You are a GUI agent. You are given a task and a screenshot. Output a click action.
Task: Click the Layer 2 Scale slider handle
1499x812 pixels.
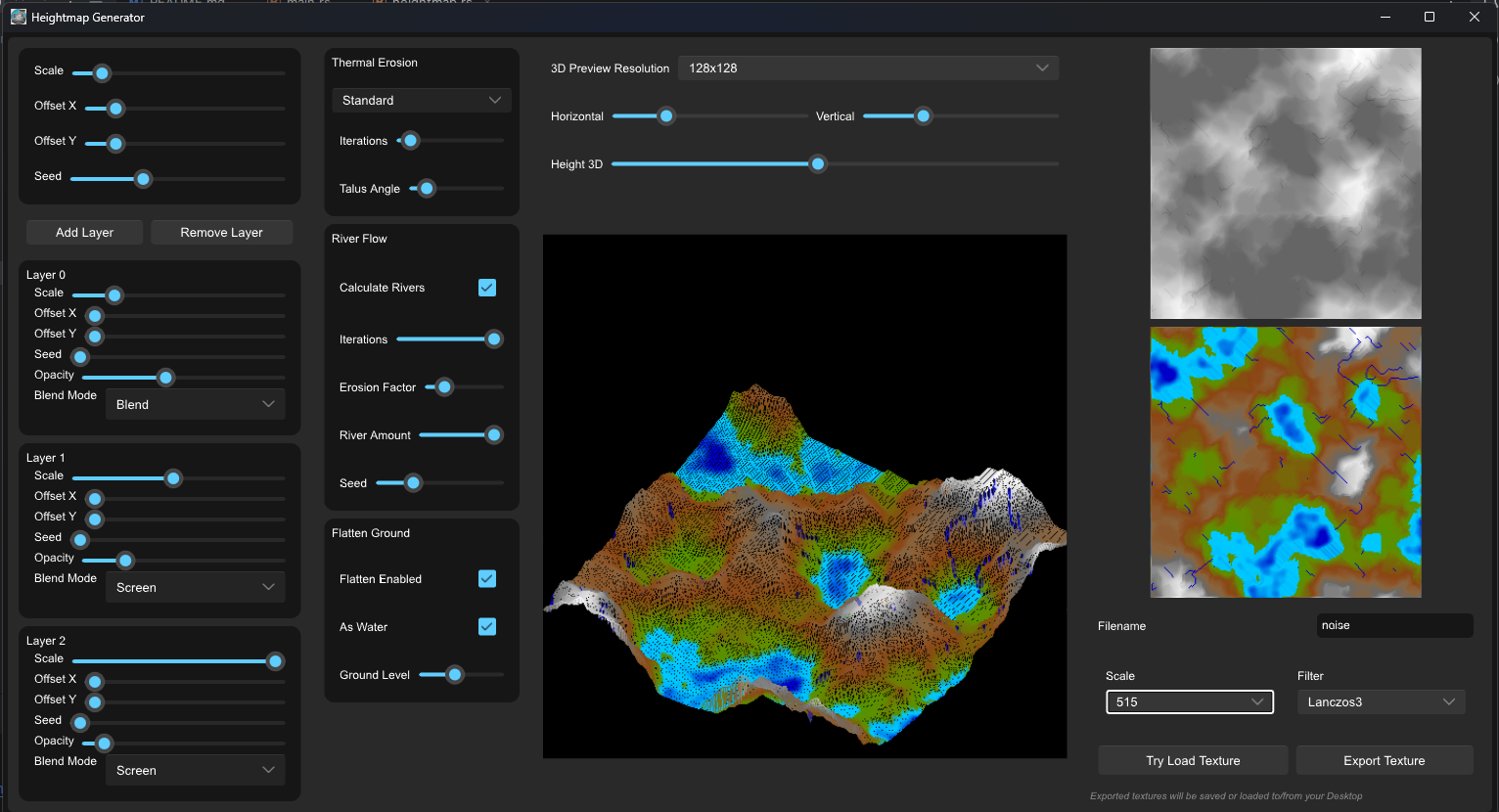point(276,661)
